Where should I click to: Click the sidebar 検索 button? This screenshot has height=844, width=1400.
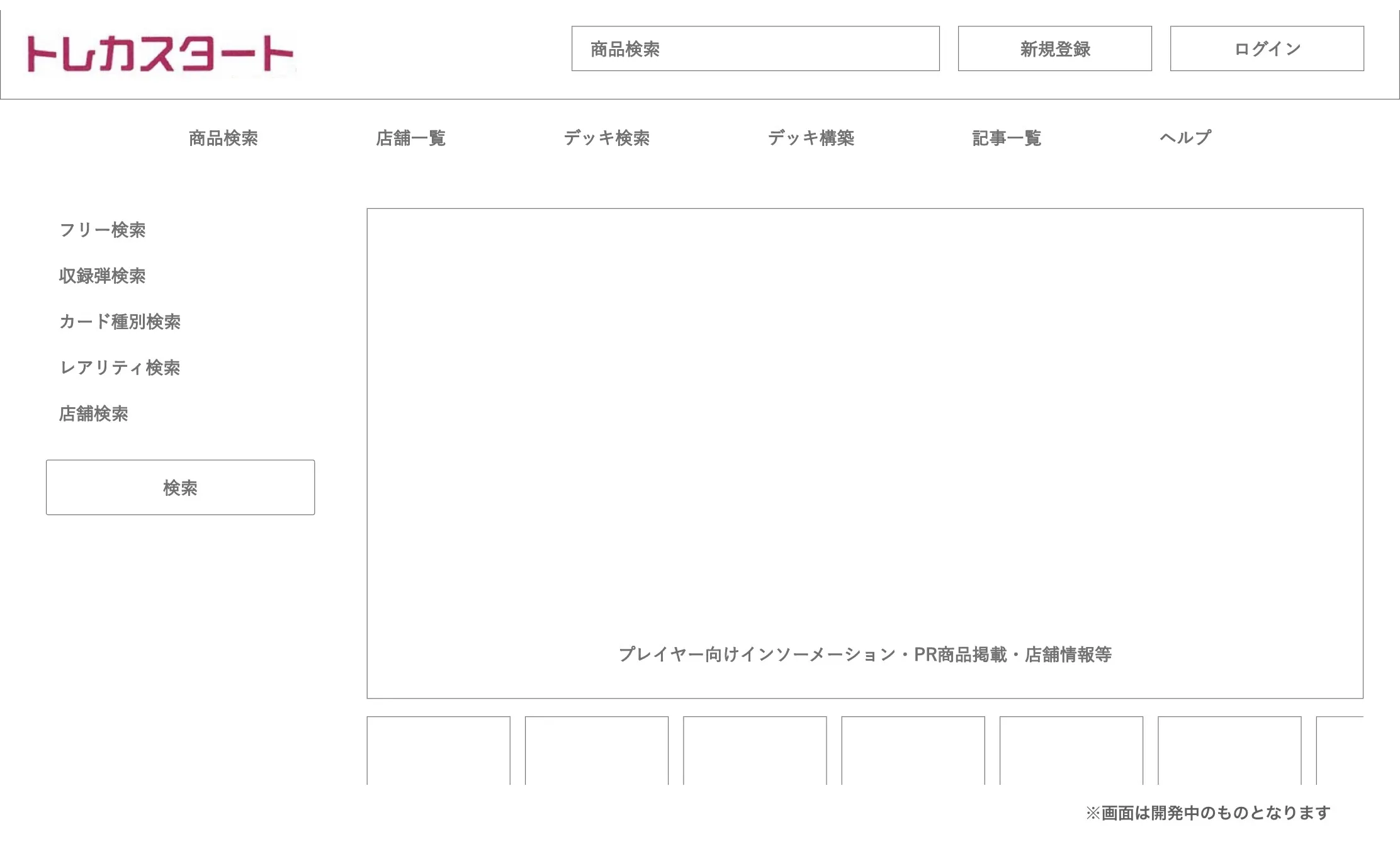180,487
